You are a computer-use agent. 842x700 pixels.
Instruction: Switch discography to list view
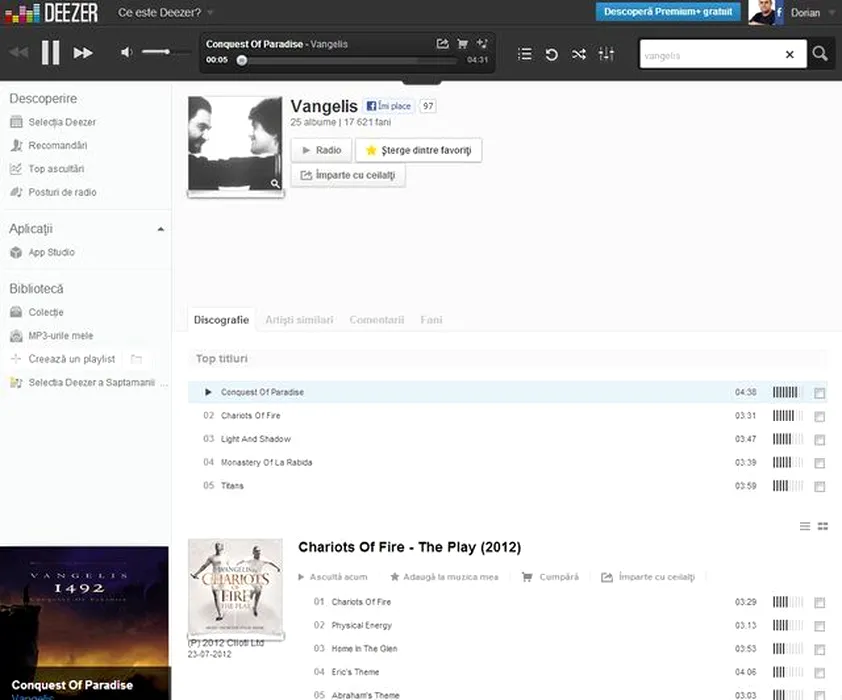click(805, 526)
